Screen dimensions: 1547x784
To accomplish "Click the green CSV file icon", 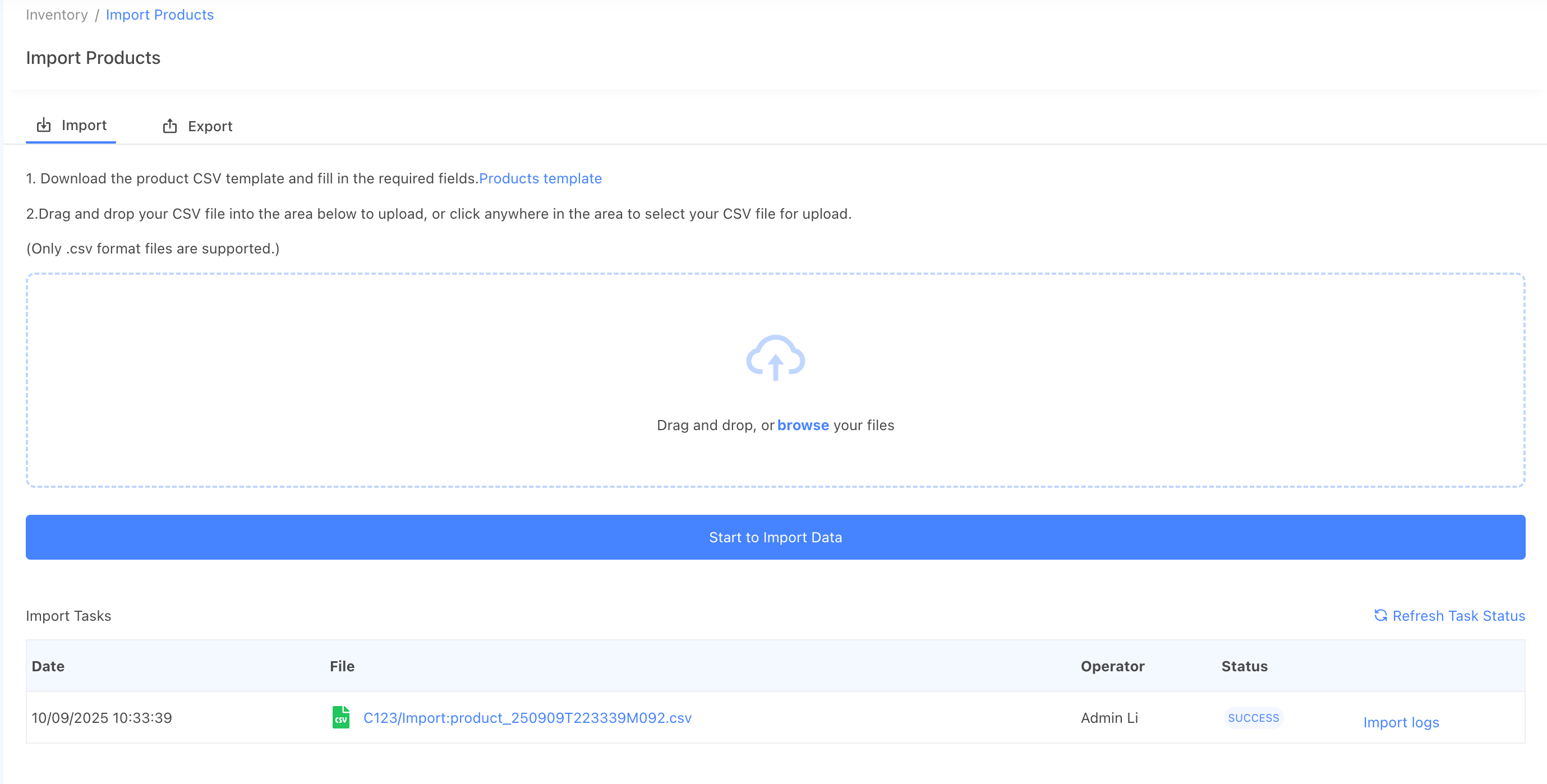I will point(341,717).
